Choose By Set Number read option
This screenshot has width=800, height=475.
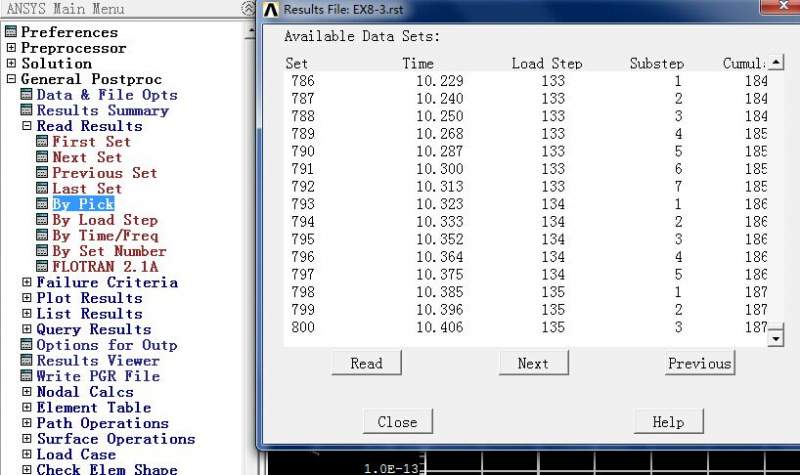pyautogui.click(x=109, y=252)
